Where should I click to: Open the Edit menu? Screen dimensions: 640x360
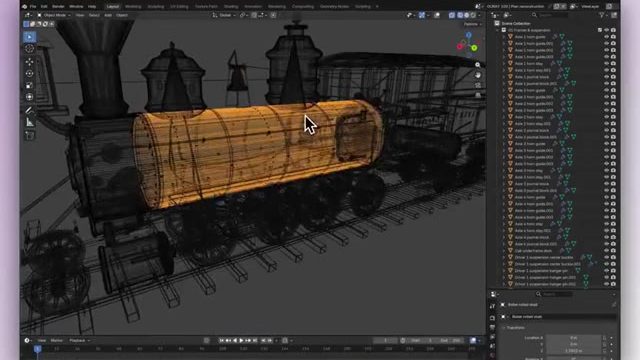(44, 7)
